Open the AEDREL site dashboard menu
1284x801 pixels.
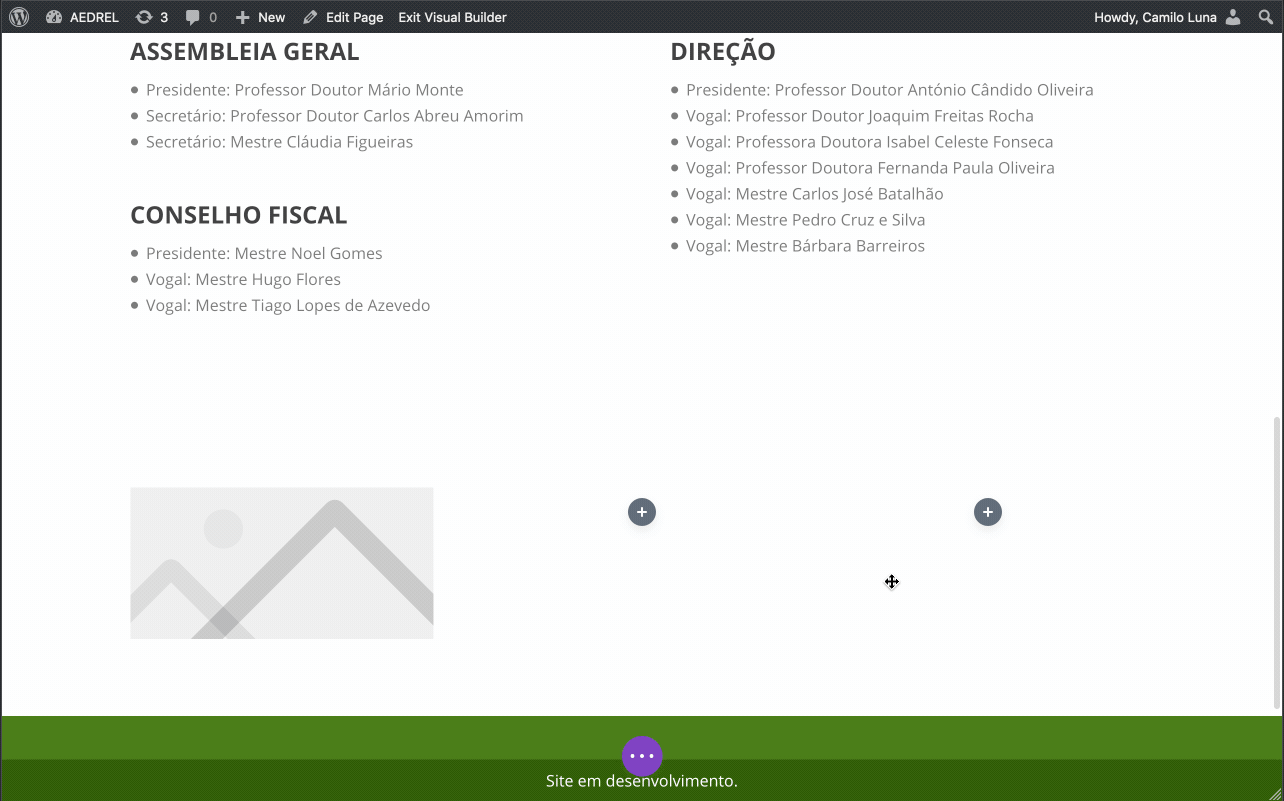coord(82,17)
